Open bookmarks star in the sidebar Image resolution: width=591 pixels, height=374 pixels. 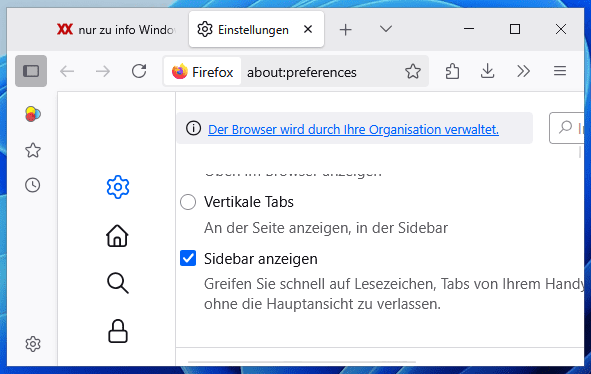point(33,150)
